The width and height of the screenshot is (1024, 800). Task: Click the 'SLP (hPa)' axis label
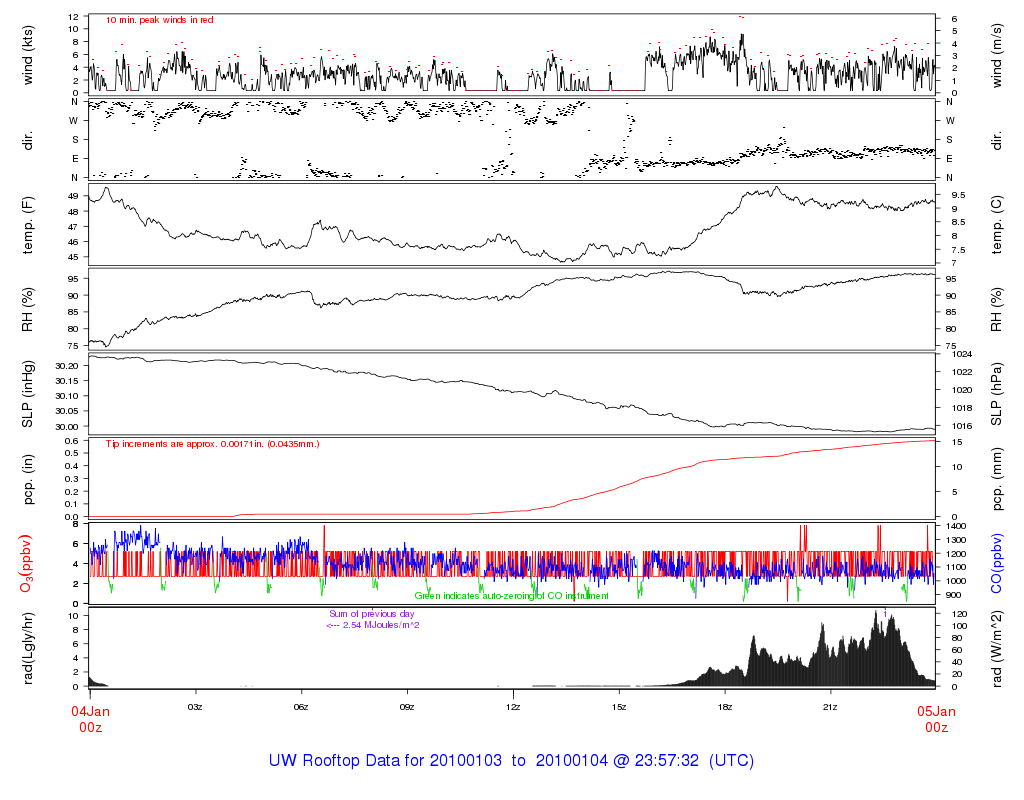[997, 394]
